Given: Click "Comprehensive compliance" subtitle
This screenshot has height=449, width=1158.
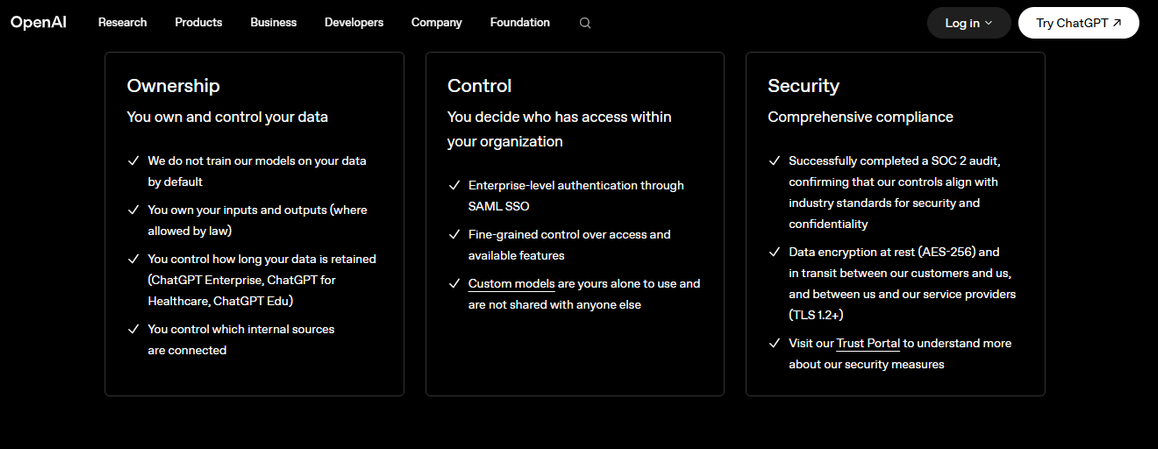Looking at the screenshot, I should pyautogui.click(x=860, y=117).
